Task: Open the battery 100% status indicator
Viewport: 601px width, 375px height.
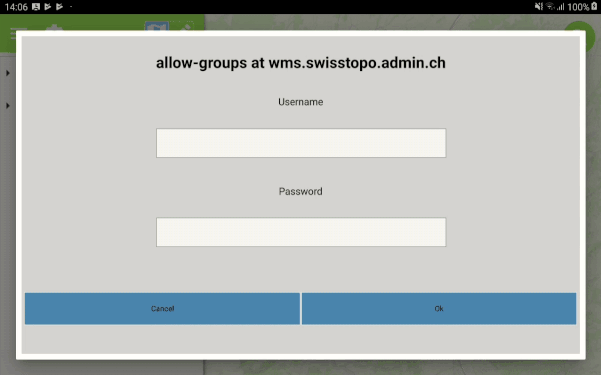Action: click(x=582, y=7)
